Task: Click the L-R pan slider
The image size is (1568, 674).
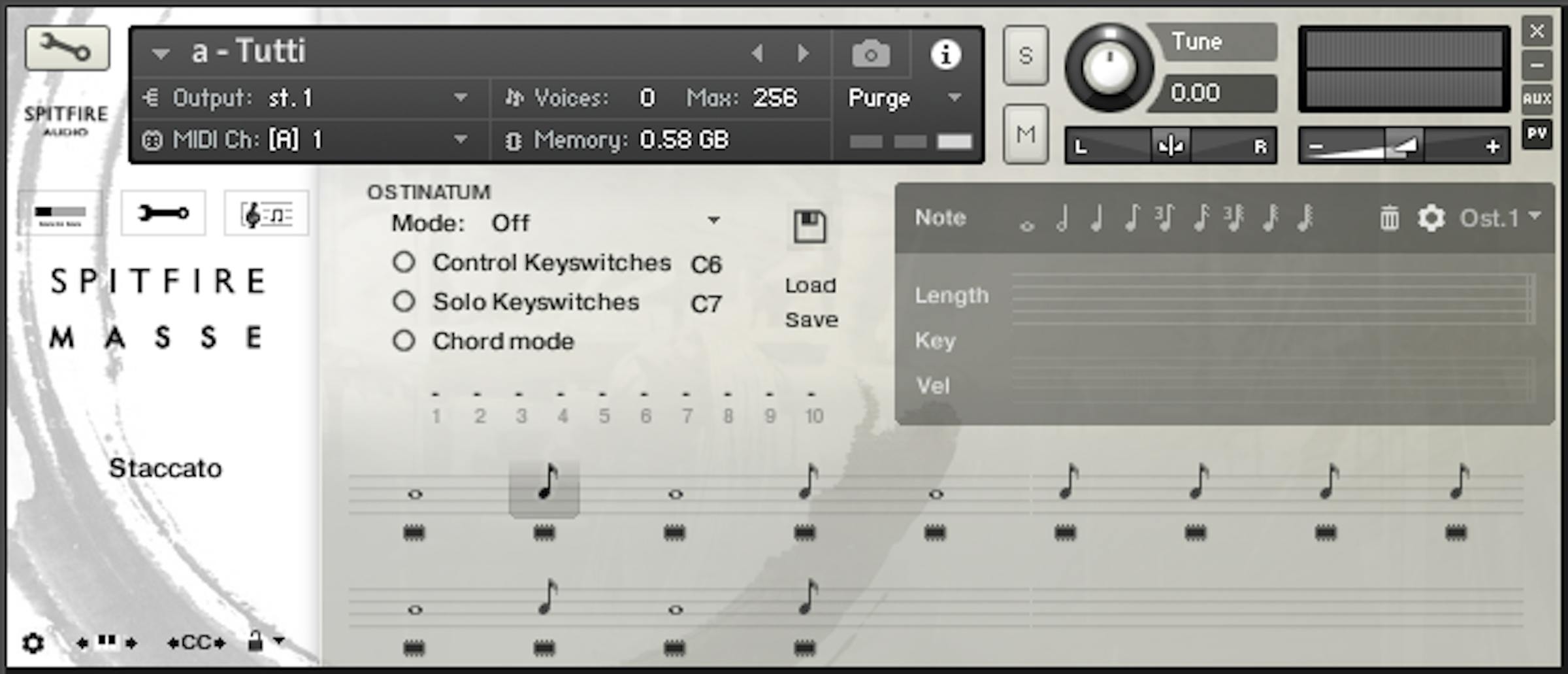Action: tap(1171, 145)
